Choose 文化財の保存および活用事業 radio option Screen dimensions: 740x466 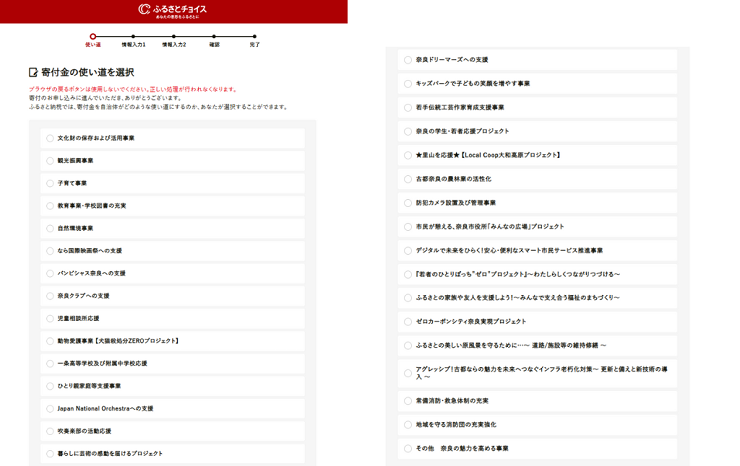(x=50, y=138)
